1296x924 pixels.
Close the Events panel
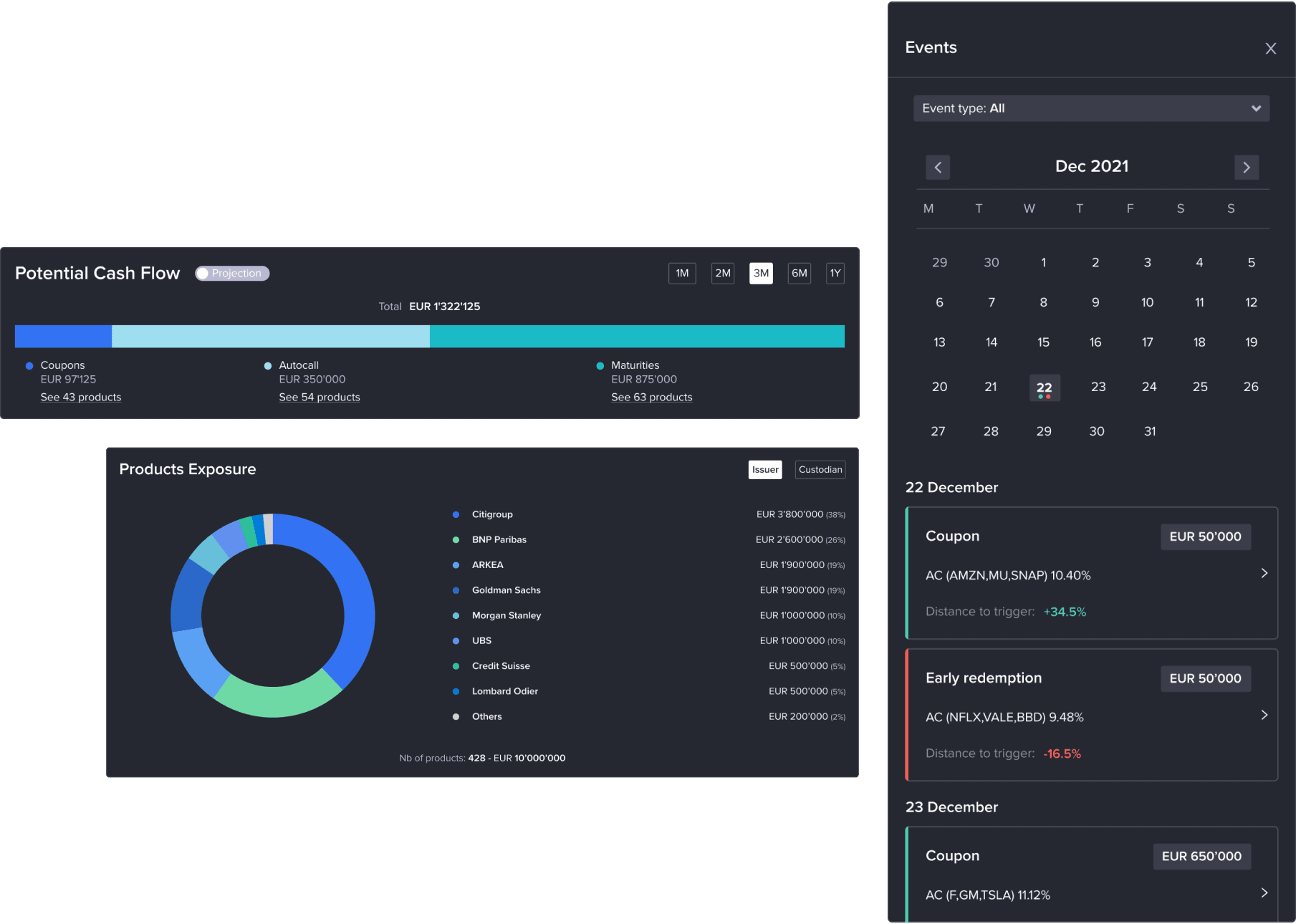click(1270, 48)
